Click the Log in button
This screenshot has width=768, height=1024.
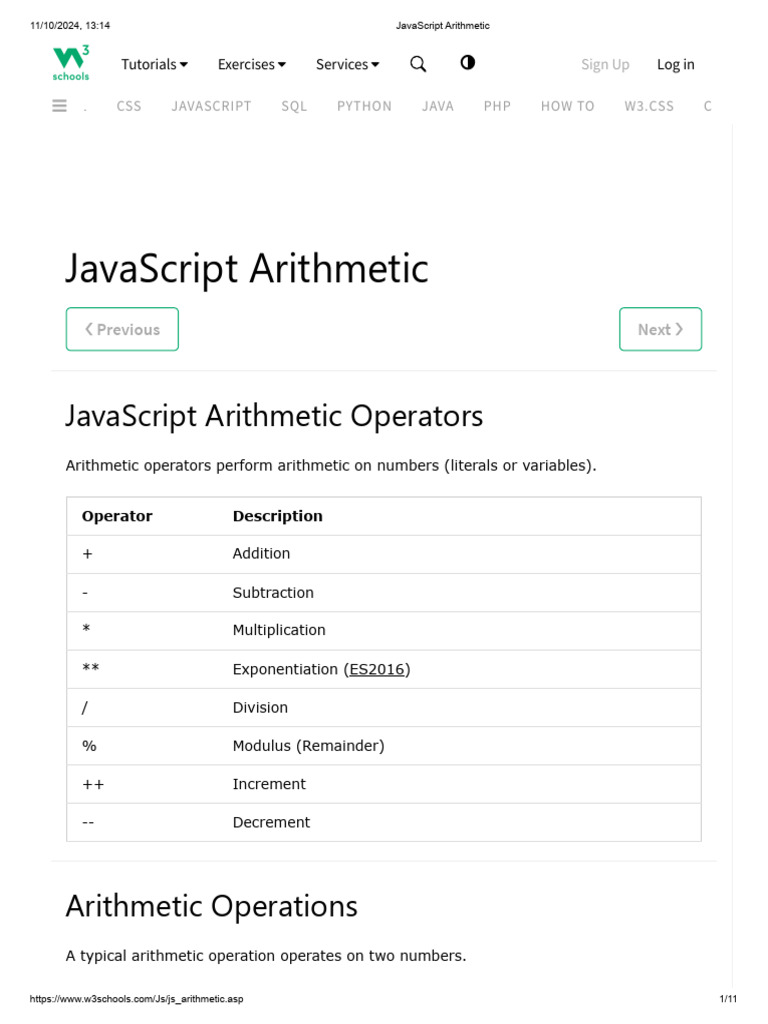675,64
